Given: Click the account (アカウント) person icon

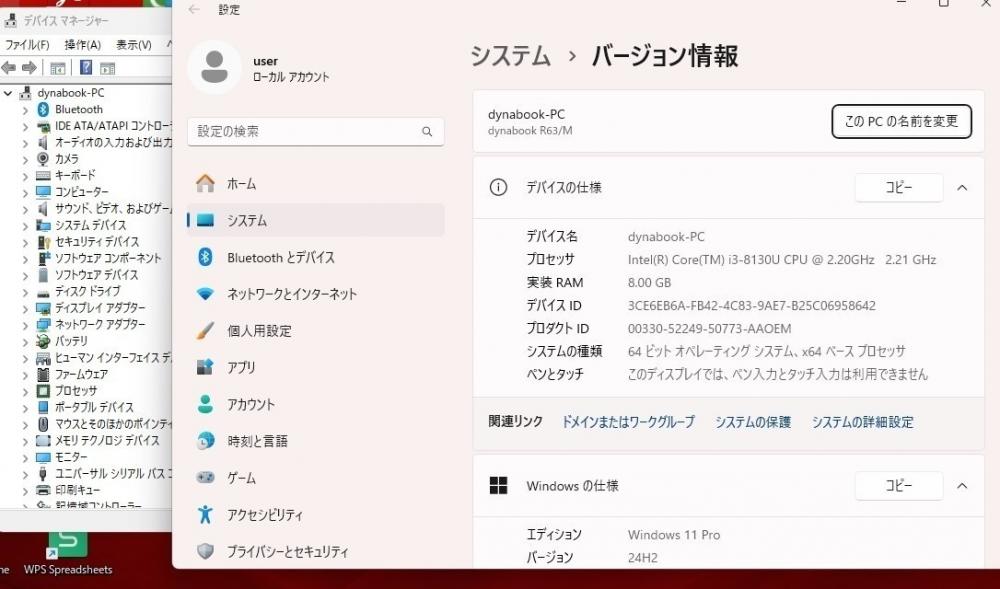Looking at the screenshot, I should tap(205, 404).
